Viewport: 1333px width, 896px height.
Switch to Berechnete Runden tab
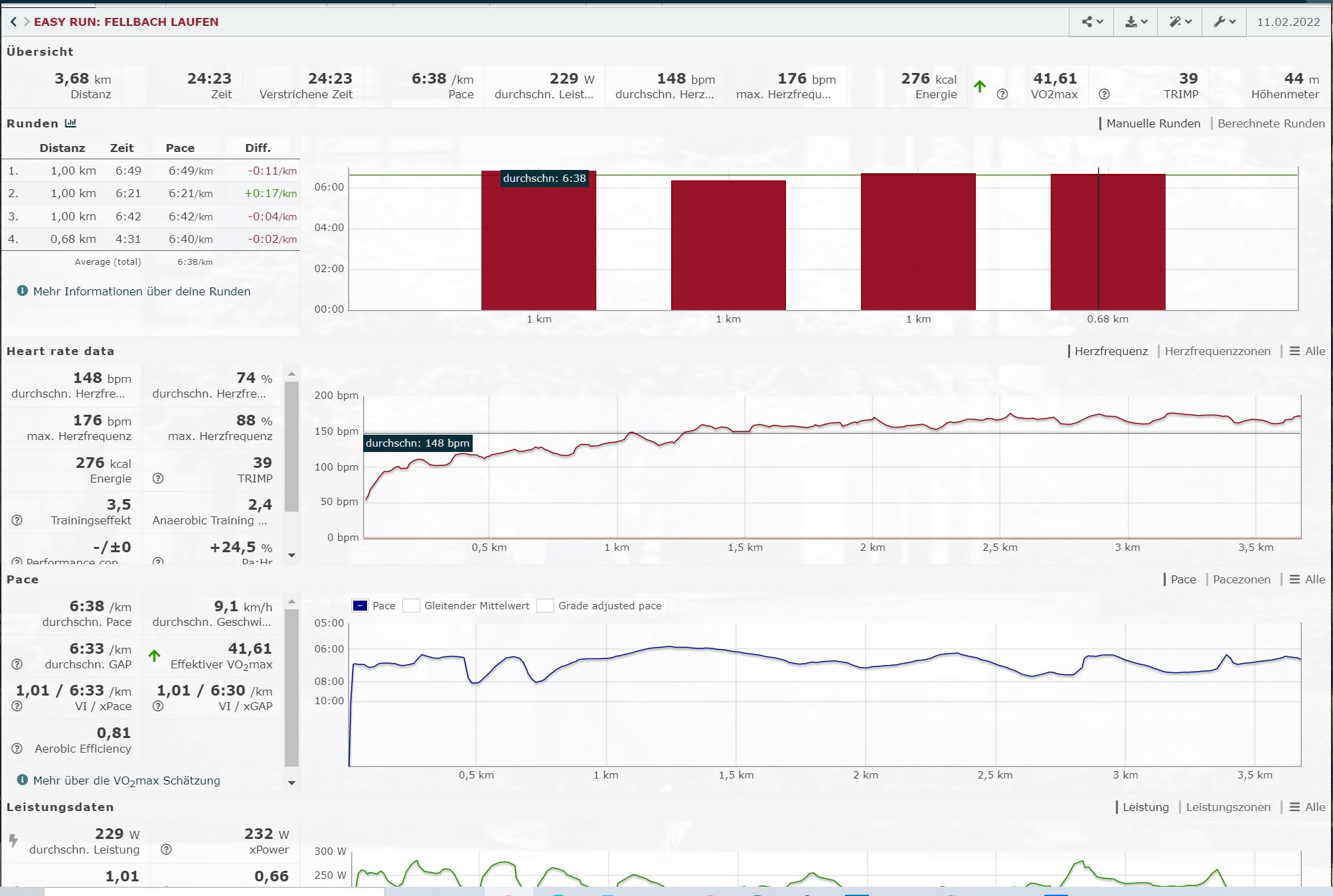point(1271,123)
